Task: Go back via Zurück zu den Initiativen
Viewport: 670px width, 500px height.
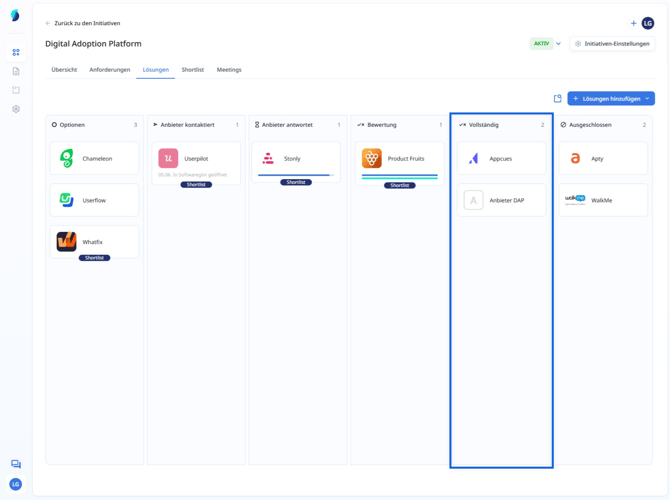Action: (x=86, y=23)
